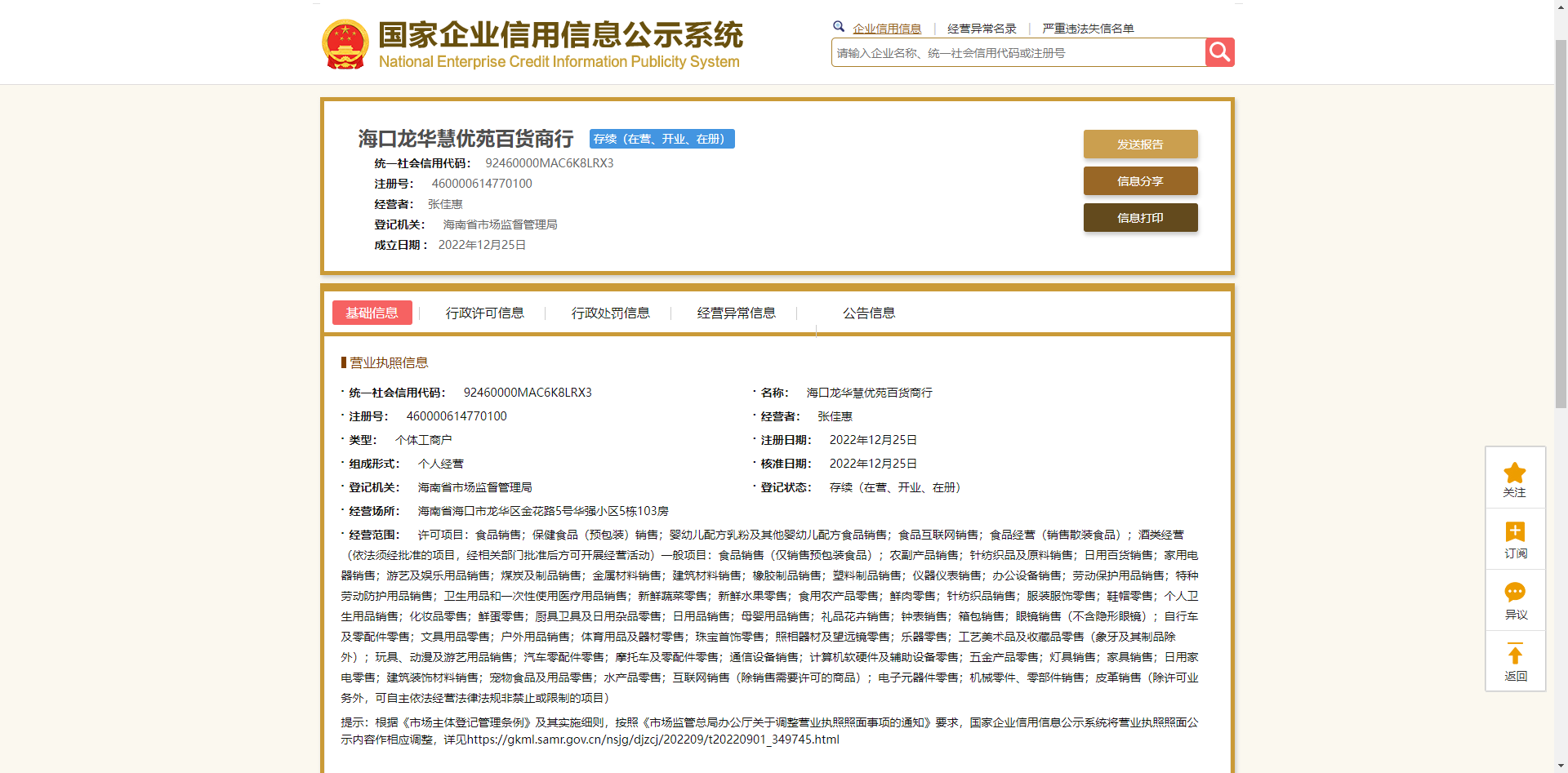
Task: Click the red search magnifier button
Action: (1219, 52)
